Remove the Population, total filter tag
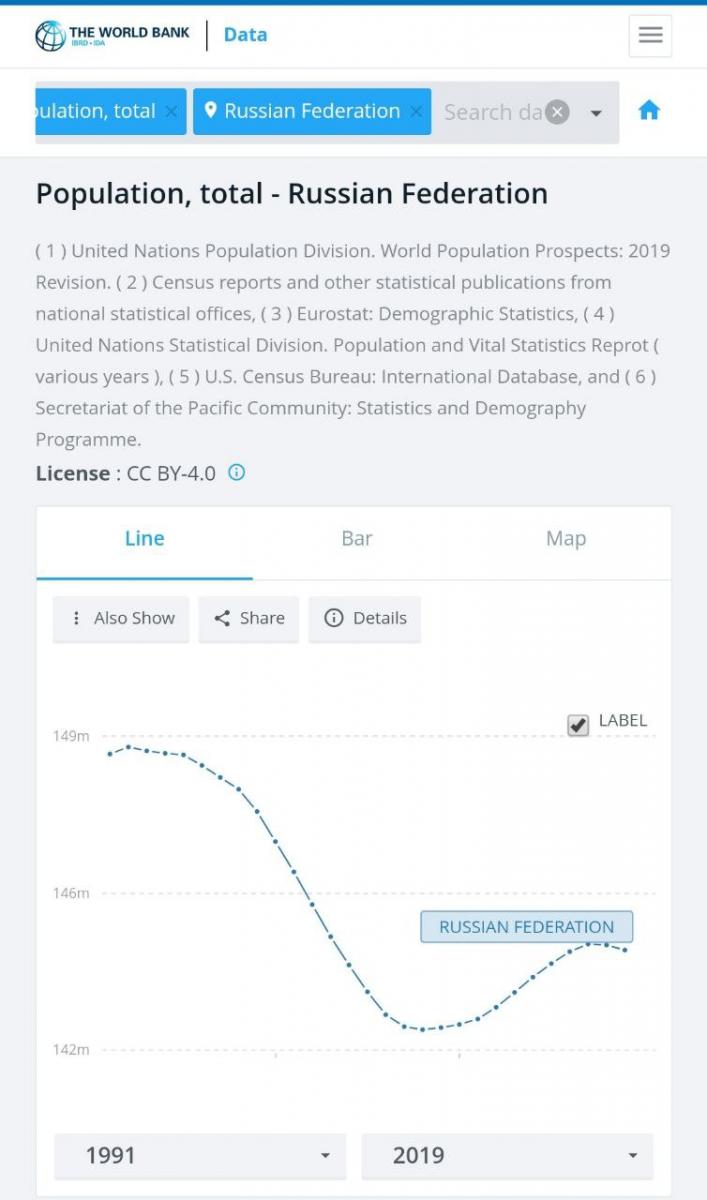The height and width of the screenshot is (1200, 707). coord(172,112)
